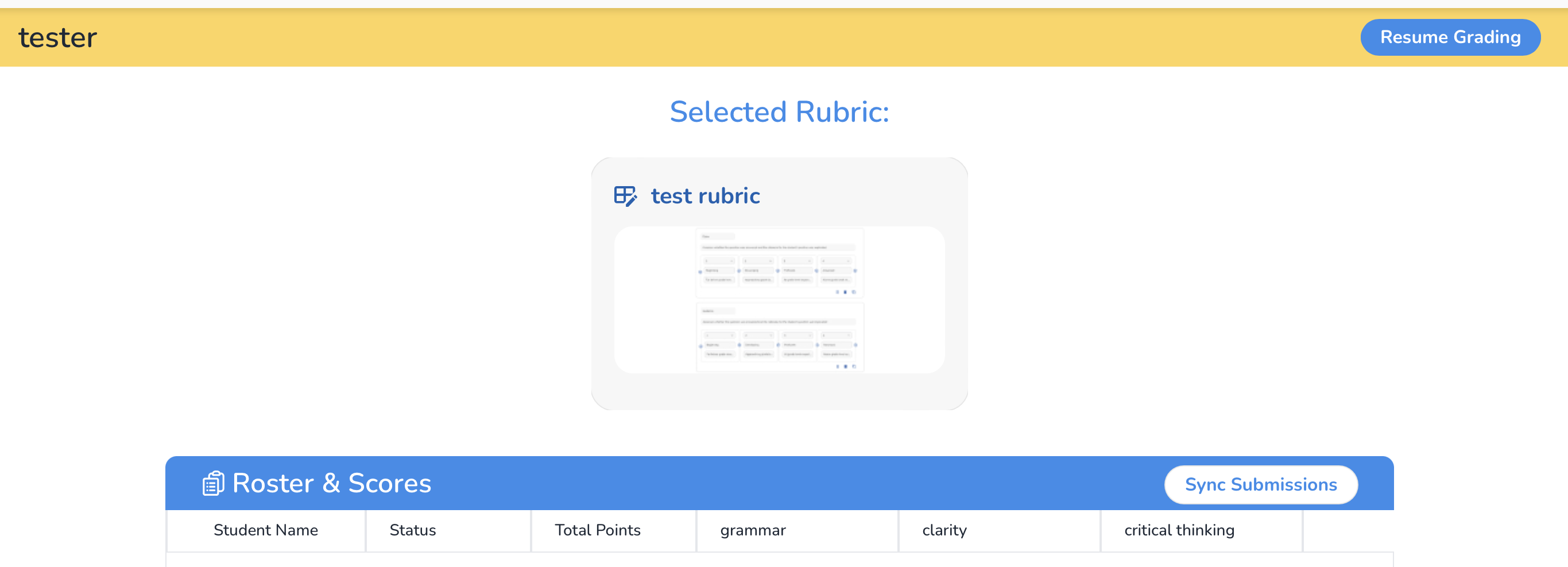Click the trash icon in first rubric criterion preview
This screenshot has width=1568, height=567.
(x=845, y=292)
